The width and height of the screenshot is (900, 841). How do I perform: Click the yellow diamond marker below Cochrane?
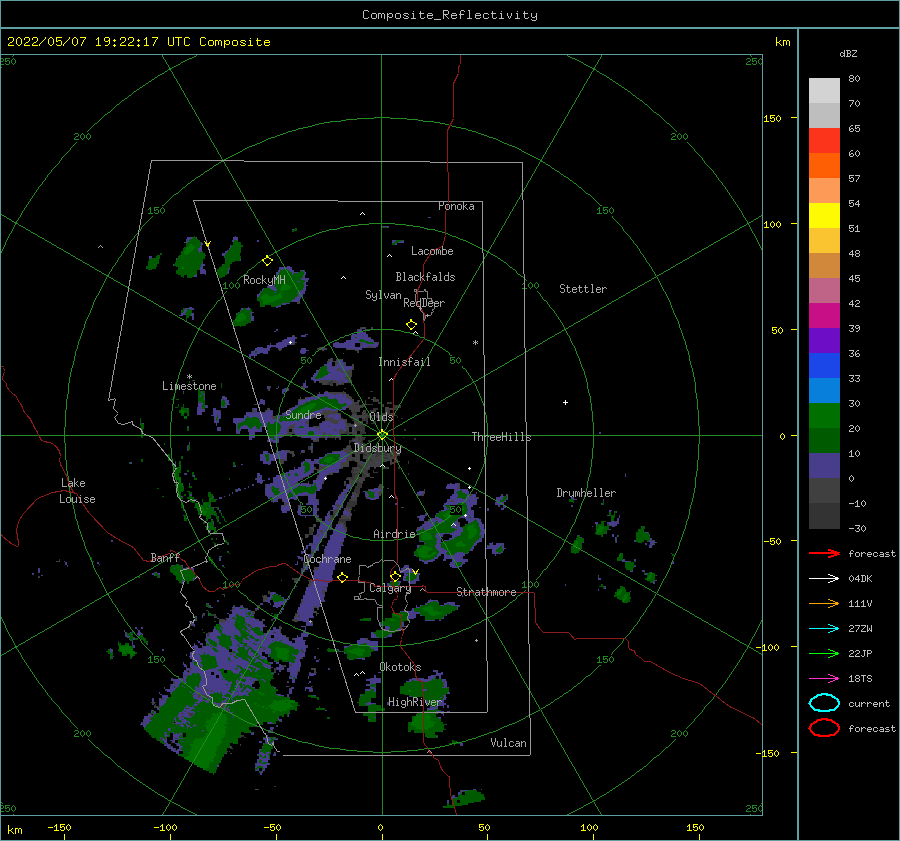coord(342,578)
